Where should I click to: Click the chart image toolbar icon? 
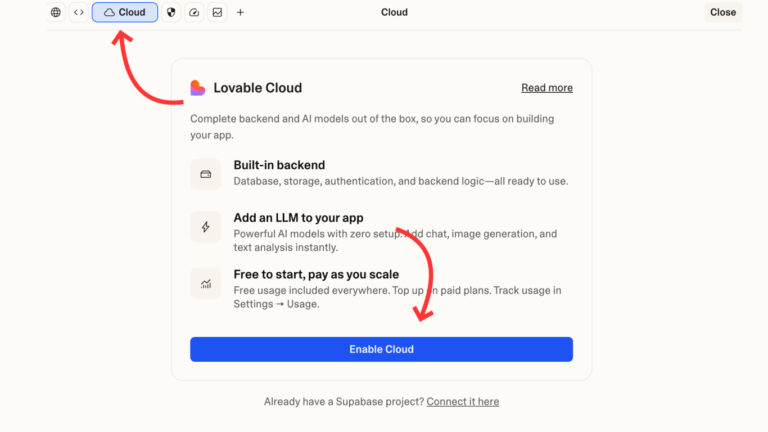[217, 13]
